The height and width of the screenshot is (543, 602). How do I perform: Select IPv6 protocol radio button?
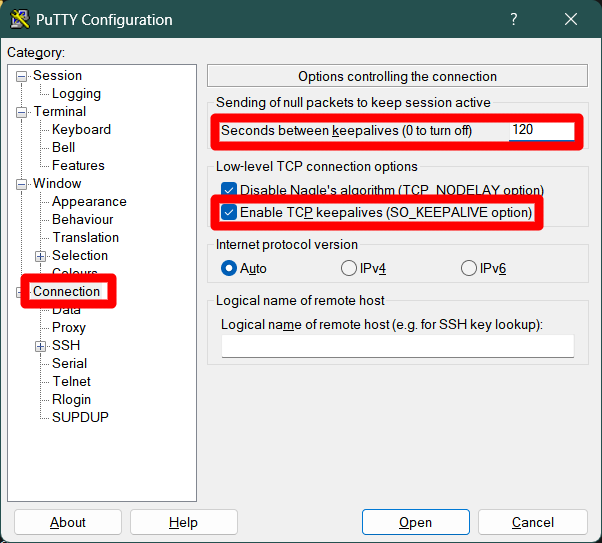coord(468,268)
